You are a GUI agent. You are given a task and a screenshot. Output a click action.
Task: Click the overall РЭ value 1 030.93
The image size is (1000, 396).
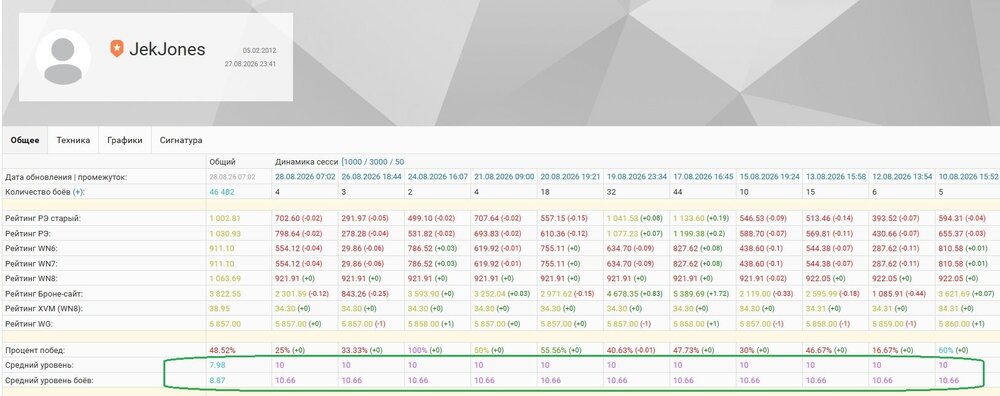pos(225,233)
